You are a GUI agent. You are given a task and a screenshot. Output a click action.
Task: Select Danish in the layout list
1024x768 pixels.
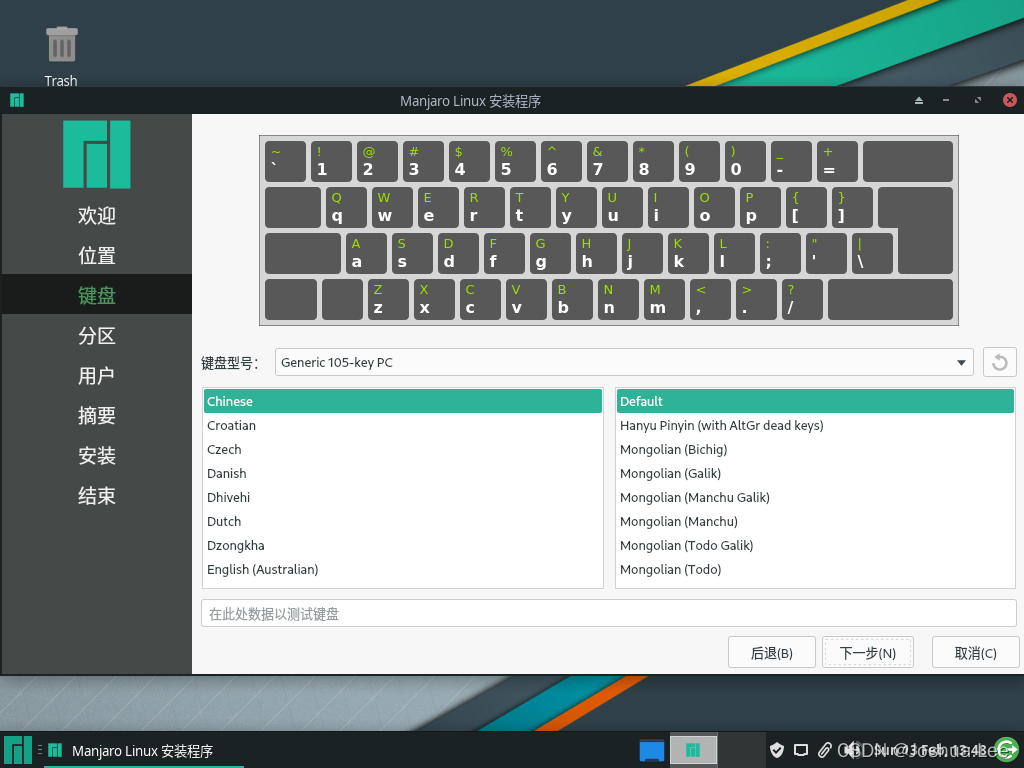pos(403,473)
